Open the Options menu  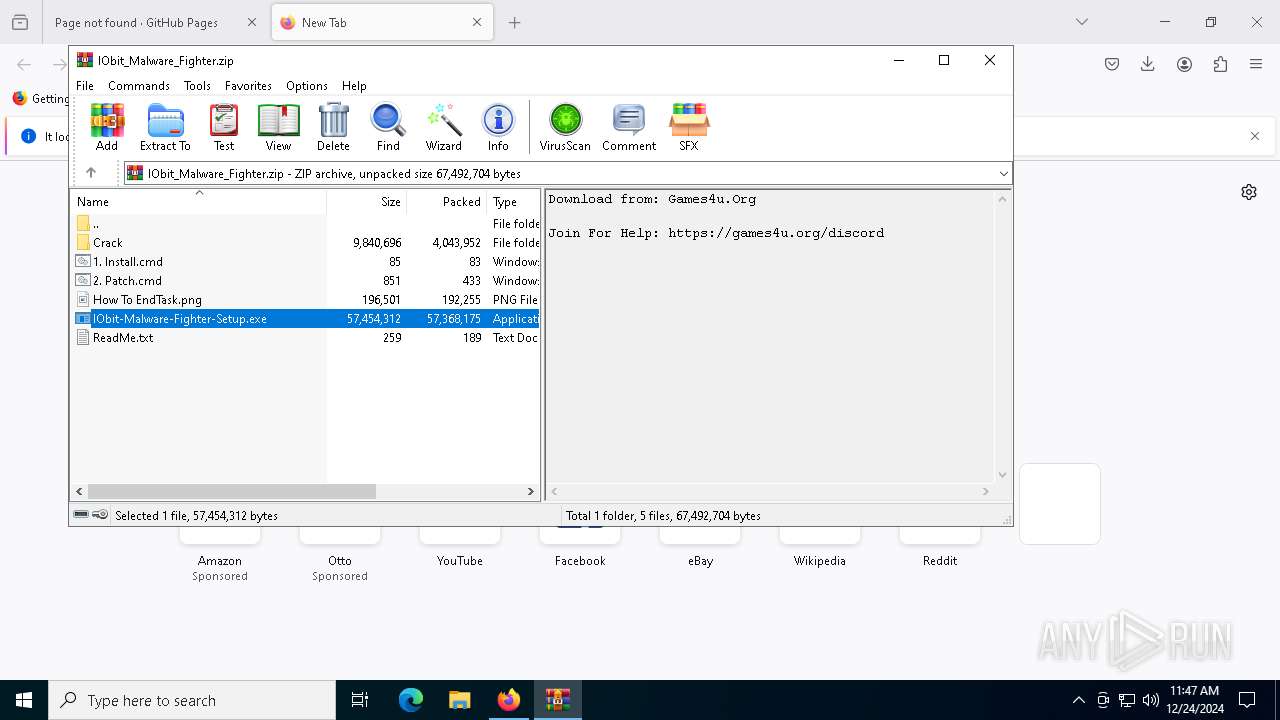click(x=307, y=86)
